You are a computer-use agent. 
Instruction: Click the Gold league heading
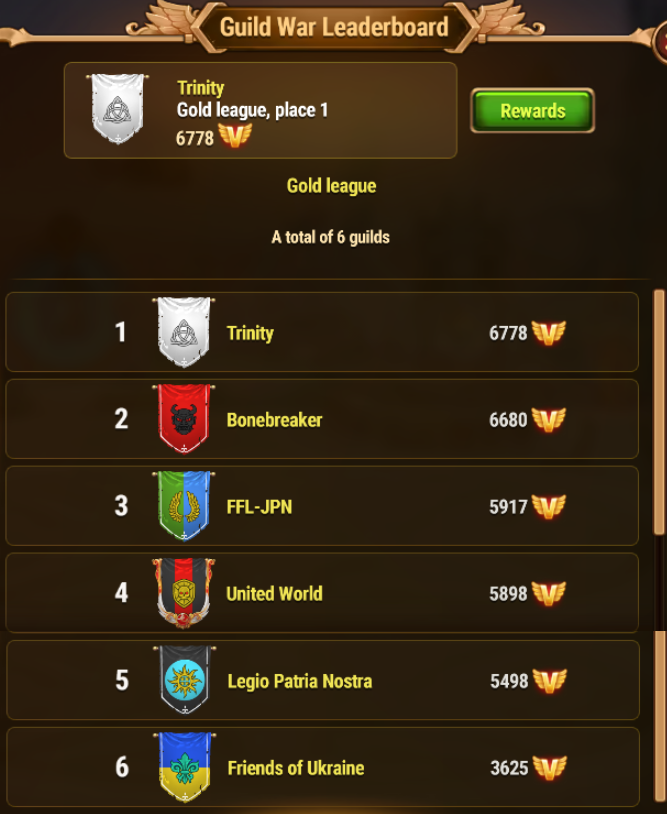pyautogui.click(x=332, y=186)
